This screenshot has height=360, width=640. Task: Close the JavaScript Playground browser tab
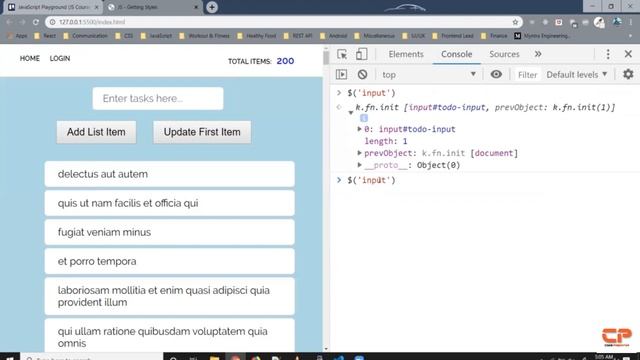click(97, 7)
